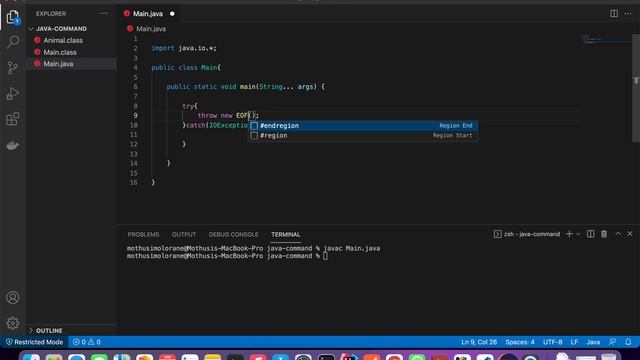The width and height of the screenshot is (640, 360).
Task: Expand the OUTLINE section
Action: tap(45, 330)
